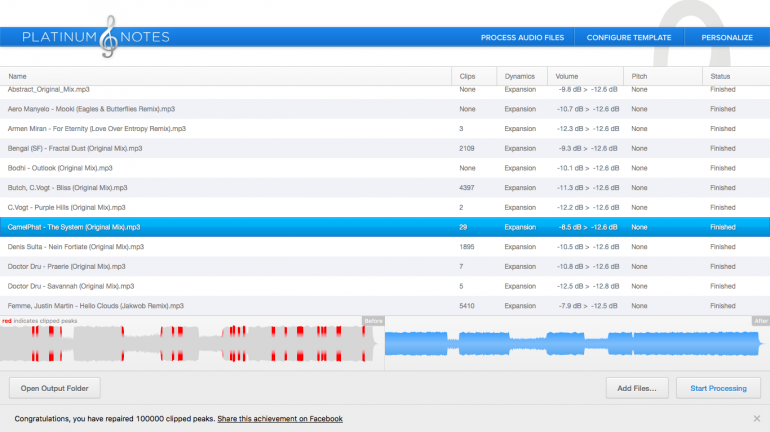Viewport: 770px width, 432px height.
Task: Click the Before label on the waveform
Action: [373, 321]
